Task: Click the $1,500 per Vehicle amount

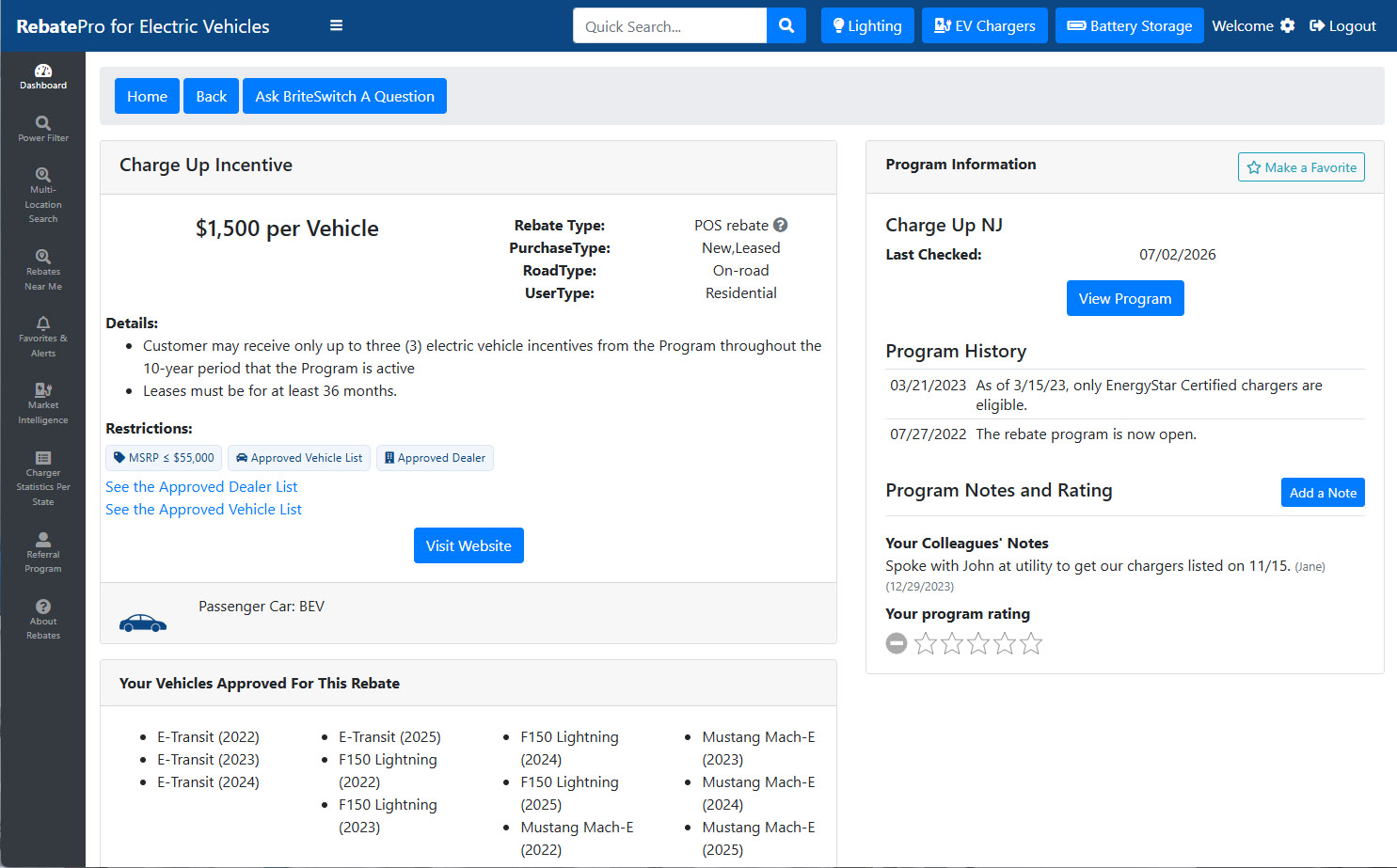Action: pyautogui.click(x=287, y=229)
